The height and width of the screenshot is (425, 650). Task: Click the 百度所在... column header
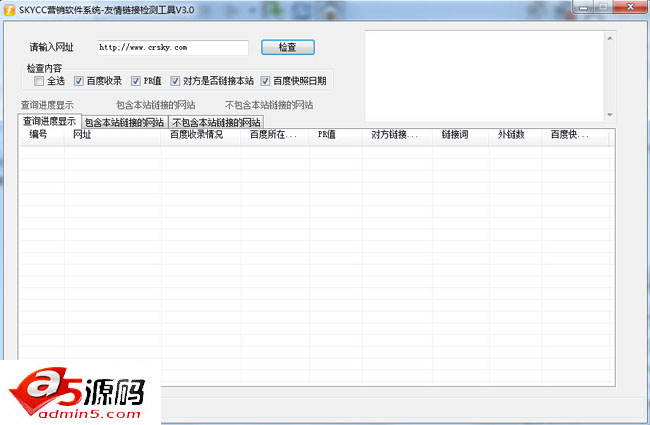(275, 135)
